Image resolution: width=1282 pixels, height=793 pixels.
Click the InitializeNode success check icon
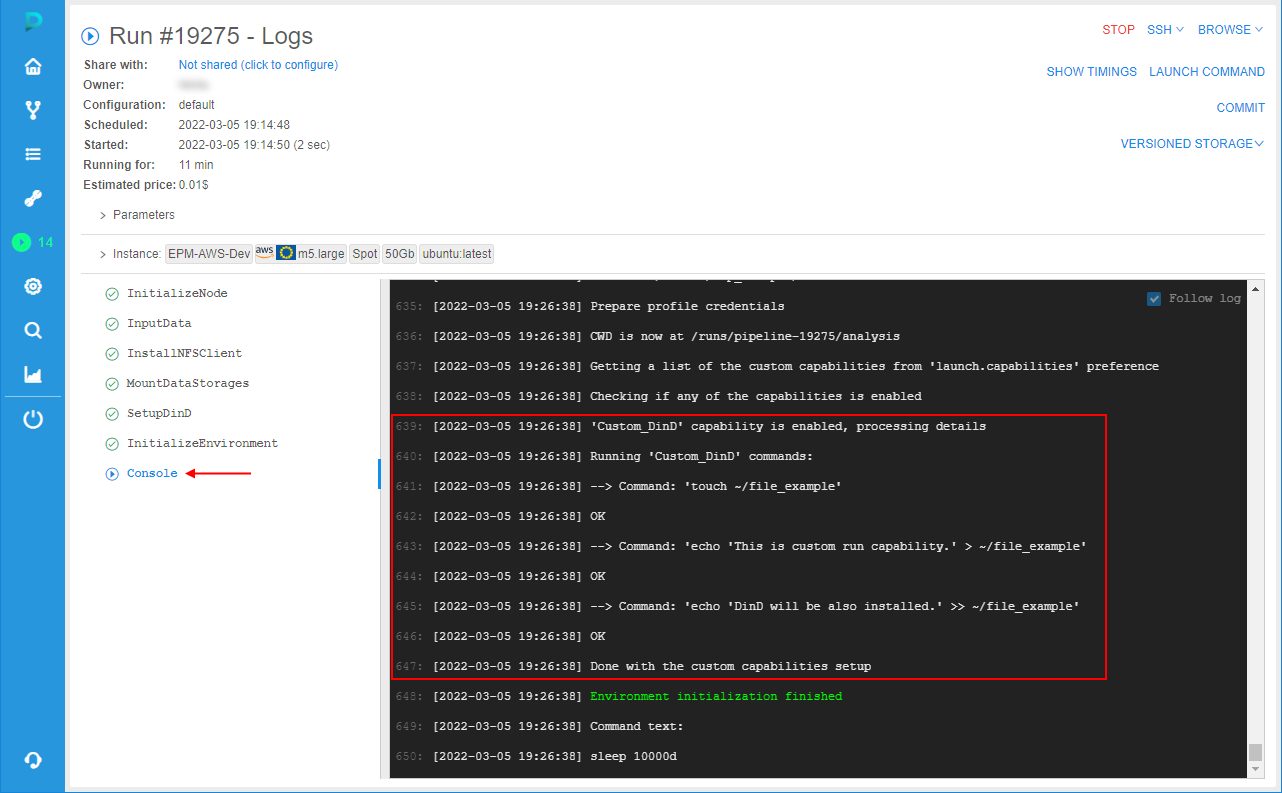(112, 294)
